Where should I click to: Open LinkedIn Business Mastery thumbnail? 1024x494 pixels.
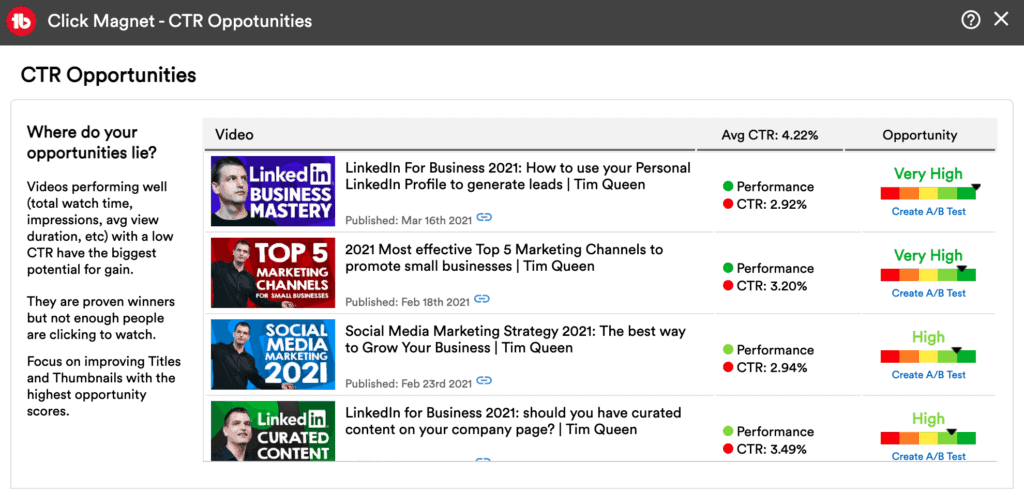pyautogui.click(x=273, y=191)
